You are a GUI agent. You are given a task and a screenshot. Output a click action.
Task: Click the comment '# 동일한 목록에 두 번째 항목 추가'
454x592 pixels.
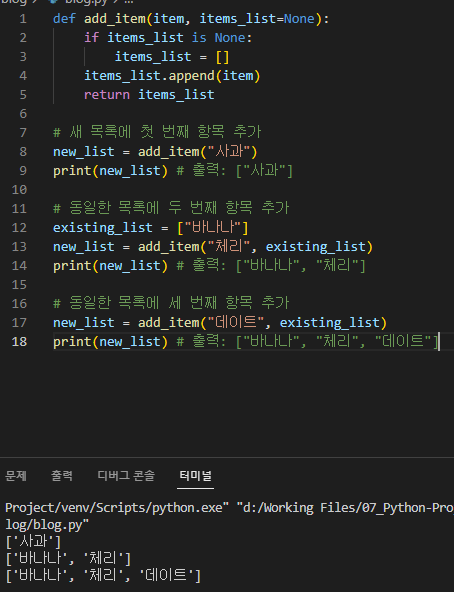pos(171,208)
